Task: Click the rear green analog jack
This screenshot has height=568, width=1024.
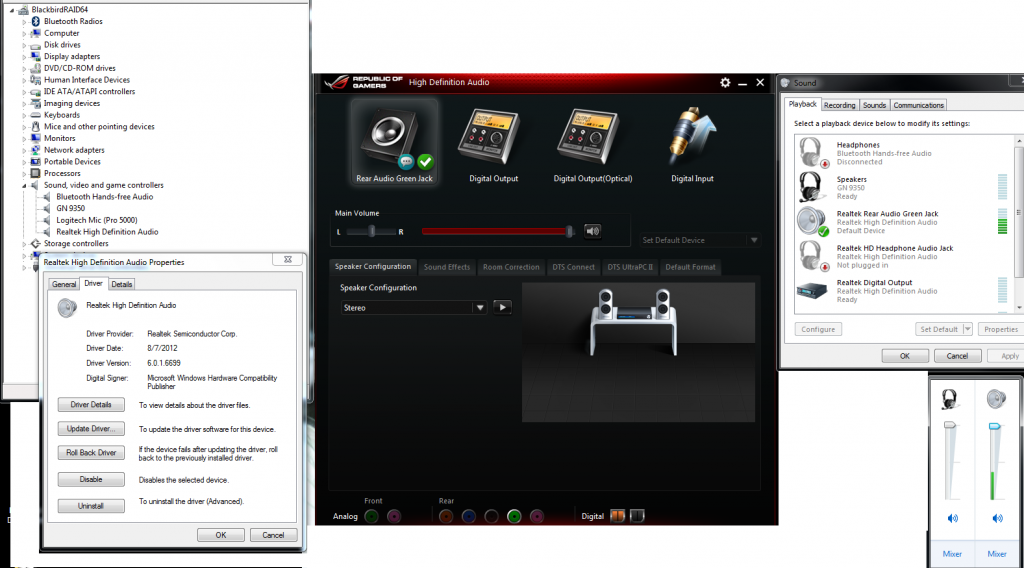Action: [x=514, y=516]
